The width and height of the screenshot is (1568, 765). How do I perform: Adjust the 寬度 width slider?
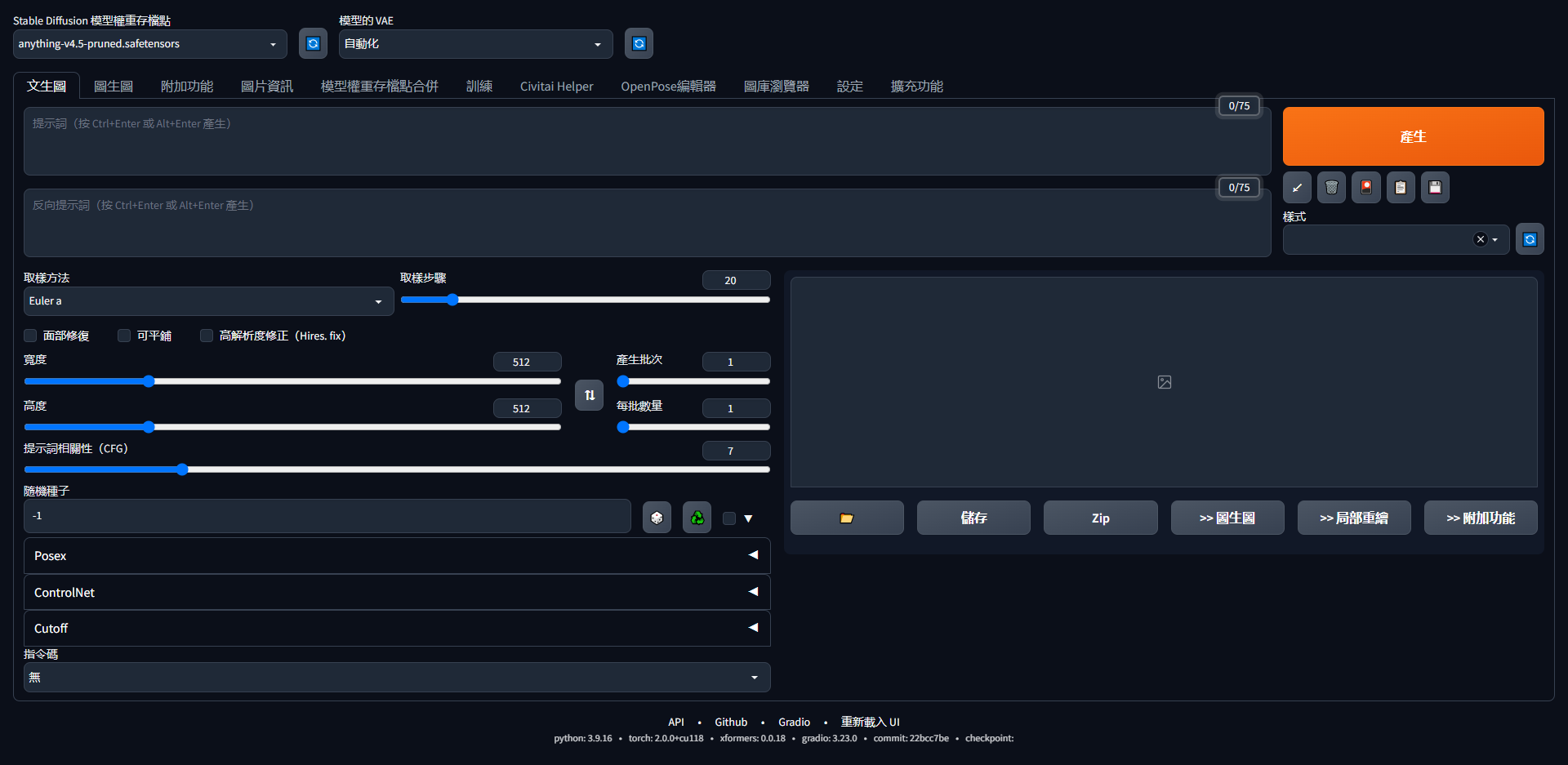(x=292, y=381)
